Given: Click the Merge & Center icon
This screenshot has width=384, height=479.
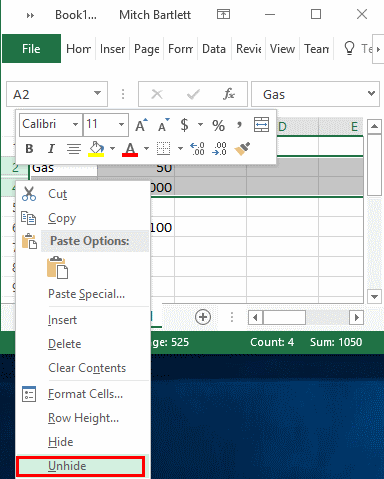Looking at the screenshot, I should 261,125.
